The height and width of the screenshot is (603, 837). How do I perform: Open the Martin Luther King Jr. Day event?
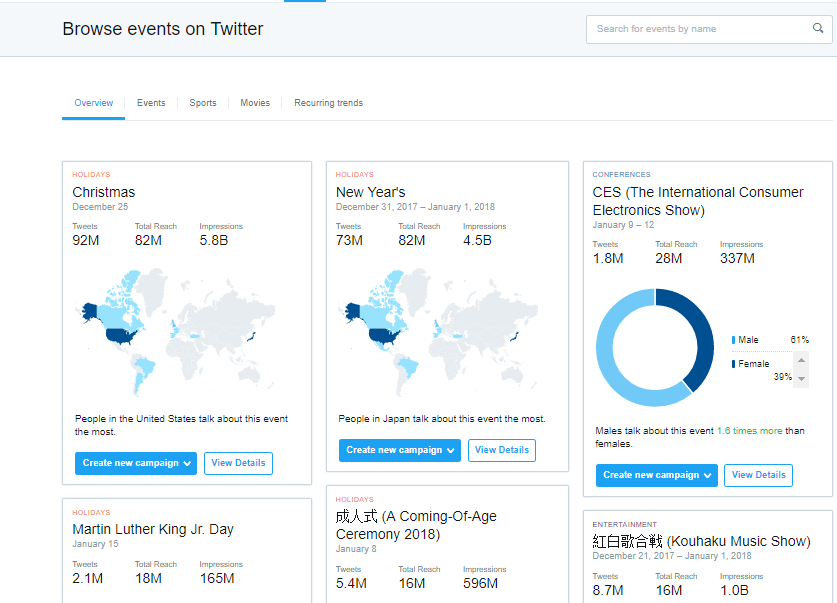click(151, 529)
